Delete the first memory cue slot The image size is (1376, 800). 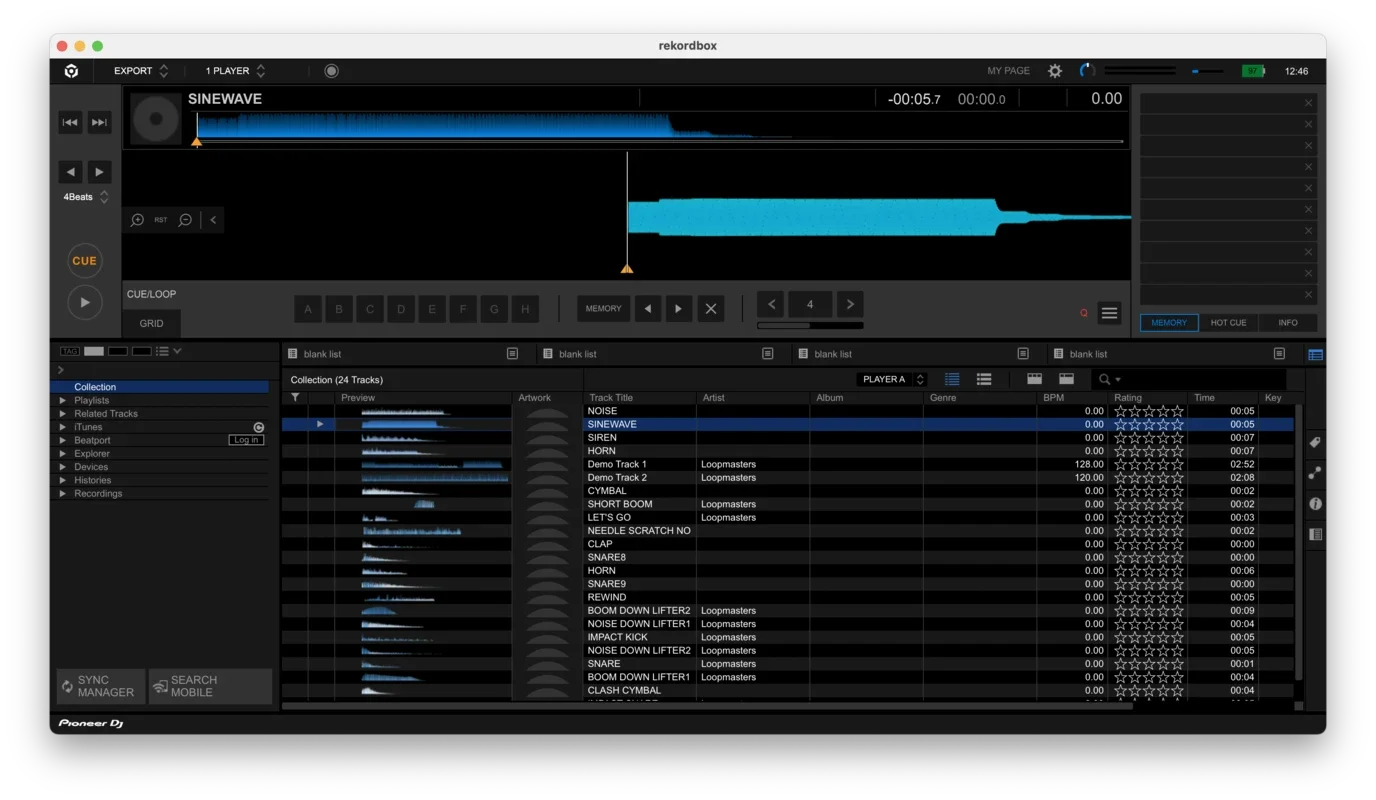1308,103
